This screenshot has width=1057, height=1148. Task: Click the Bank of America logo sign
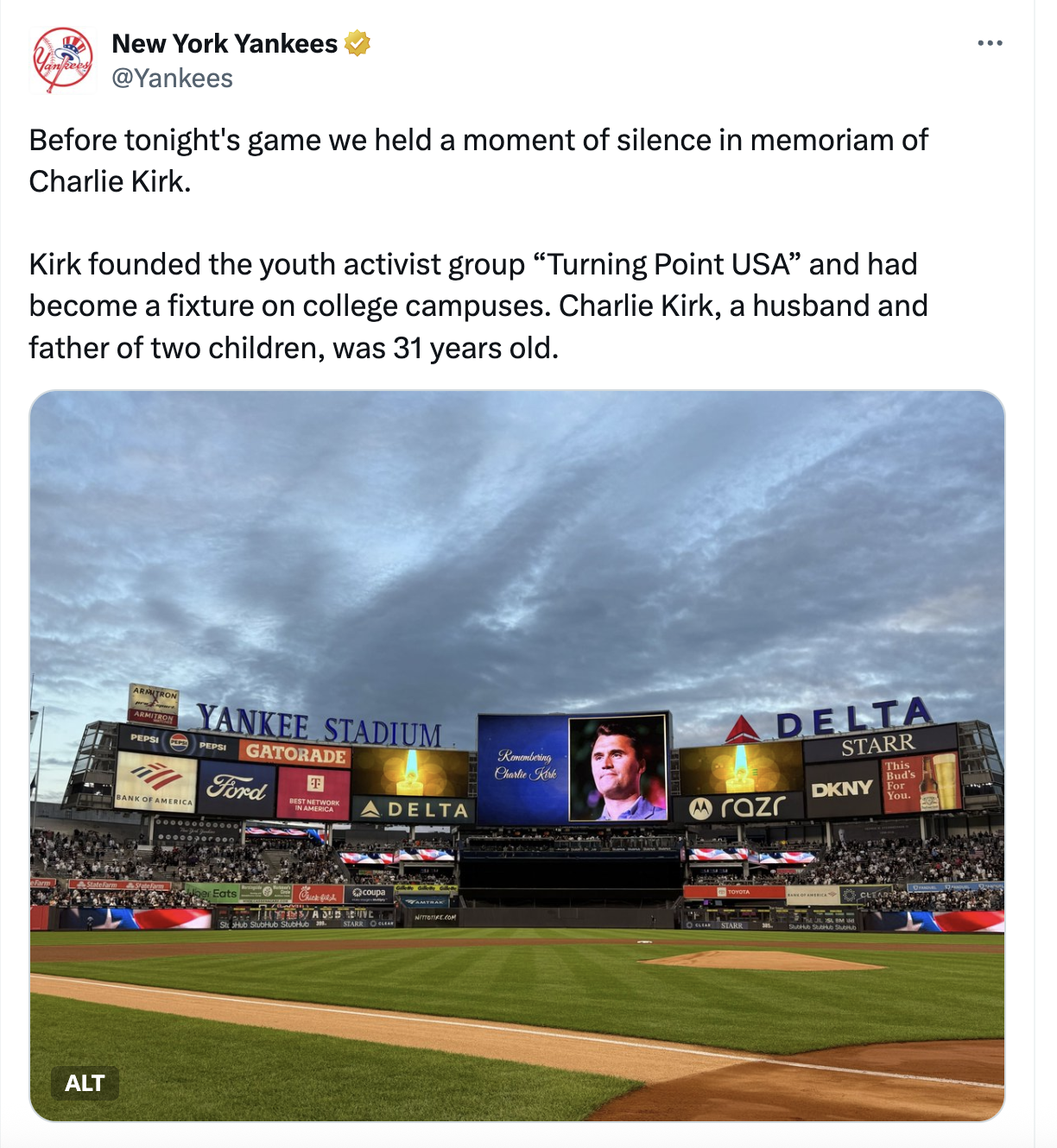(155, 780)
